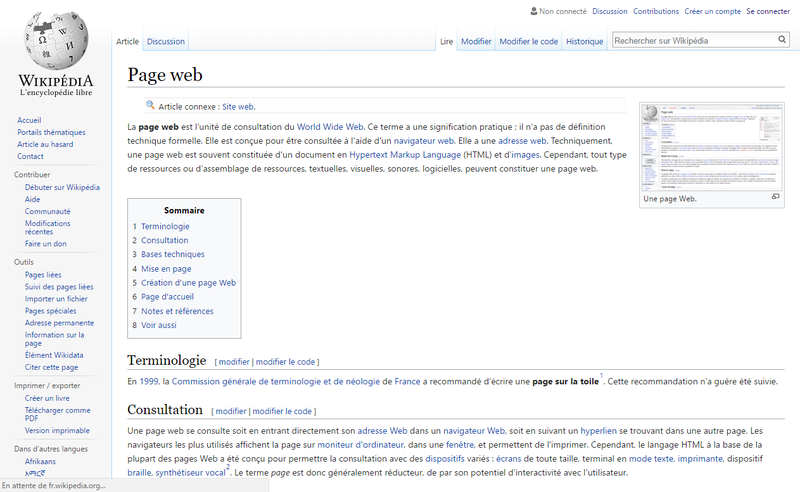
Task: Click 'modifier' next to Terminologie heading
Action: pos(234,361)
